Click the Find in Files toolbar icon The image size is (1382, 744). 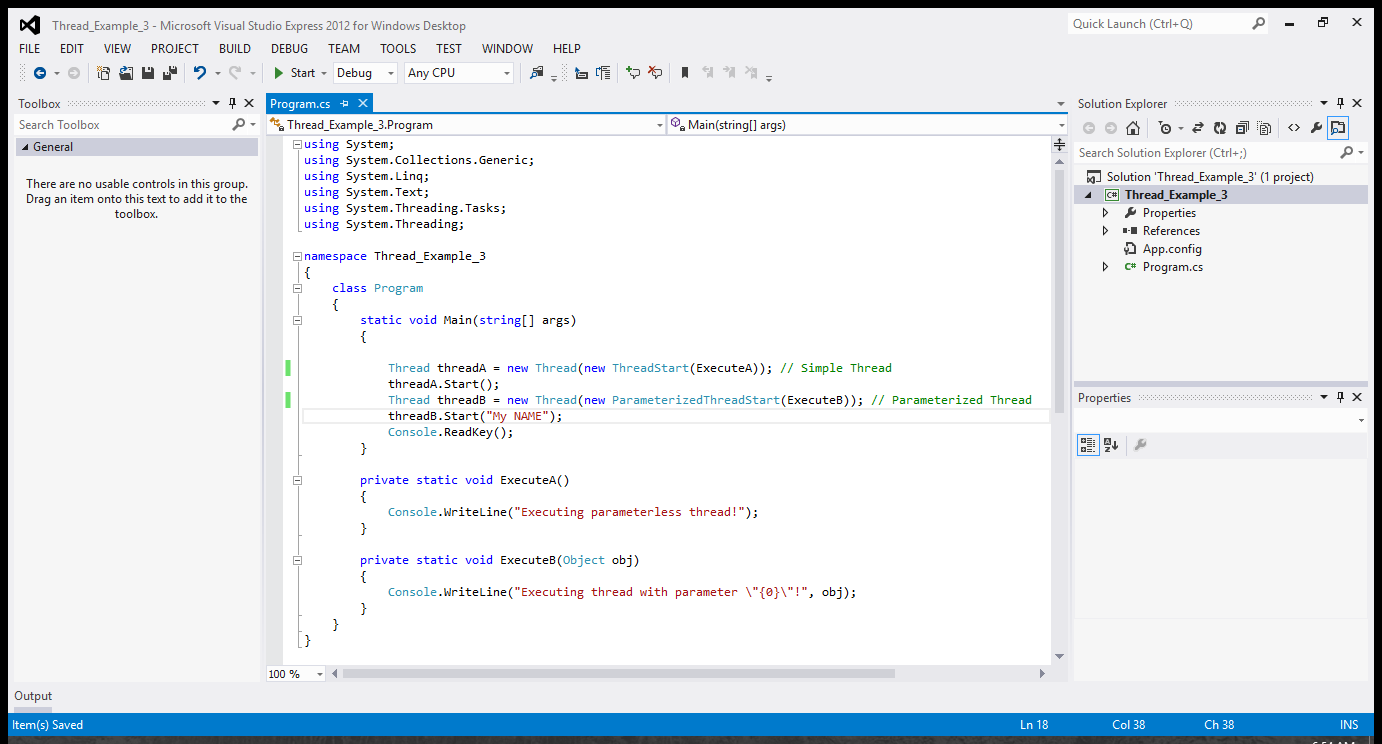537,73
